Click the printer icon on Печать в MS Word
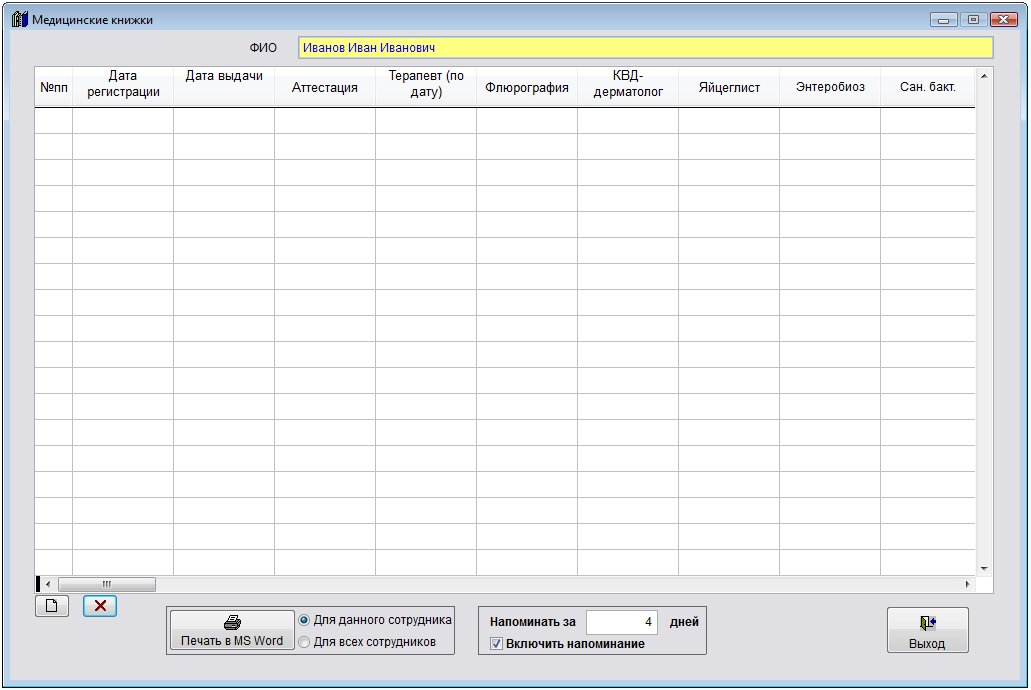This screenshot has width=1031, height=690. click(x=232, y=622)
